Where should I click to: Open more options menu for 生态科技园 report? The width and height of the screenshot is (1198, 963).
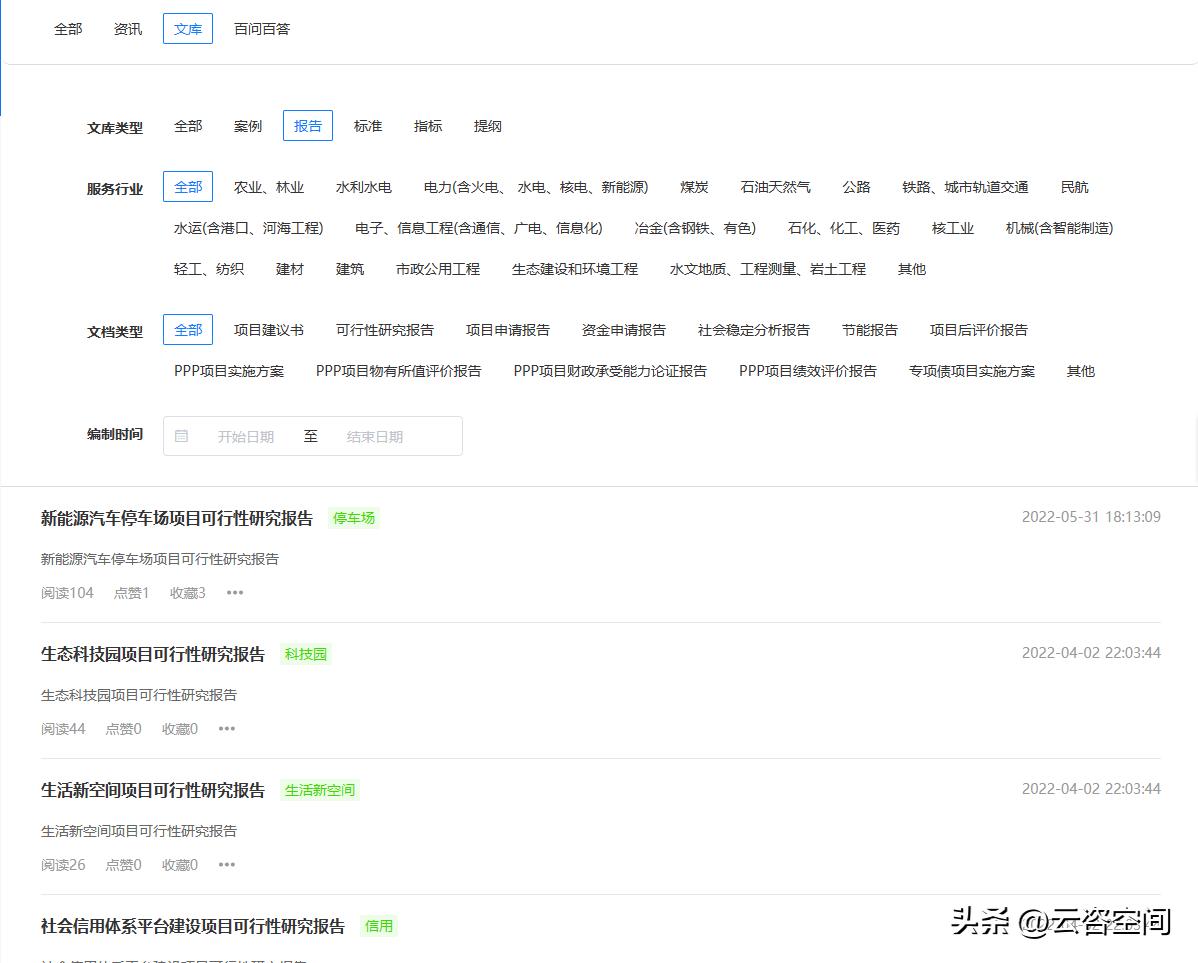tap(226, 728)
